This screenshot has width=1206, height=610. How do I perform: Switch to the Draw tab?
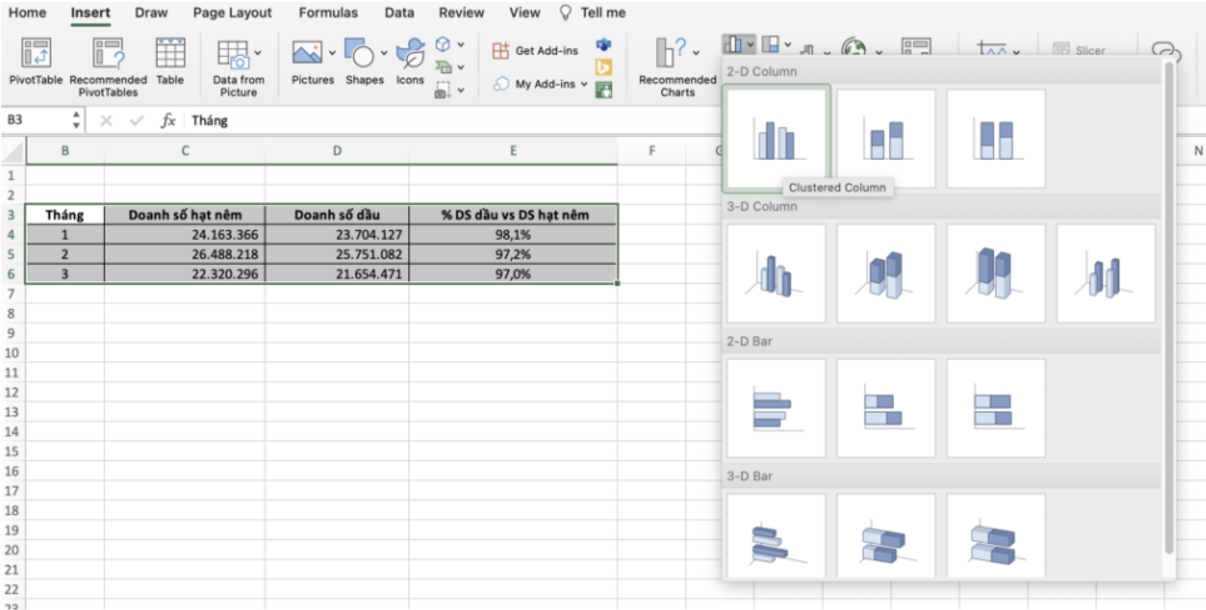tap(151, 13)
